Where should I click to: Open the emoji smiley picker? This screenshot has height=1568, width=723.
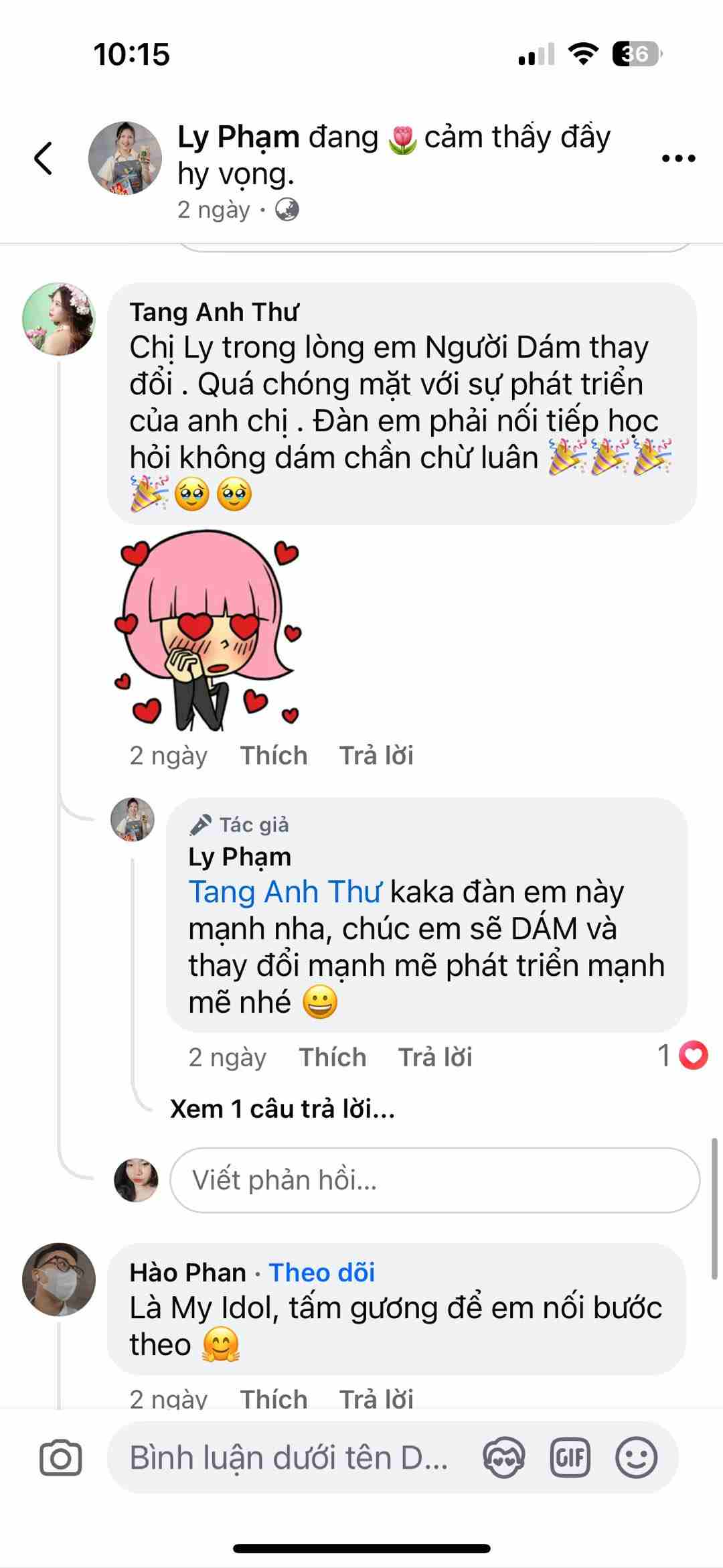point(636,1457)
